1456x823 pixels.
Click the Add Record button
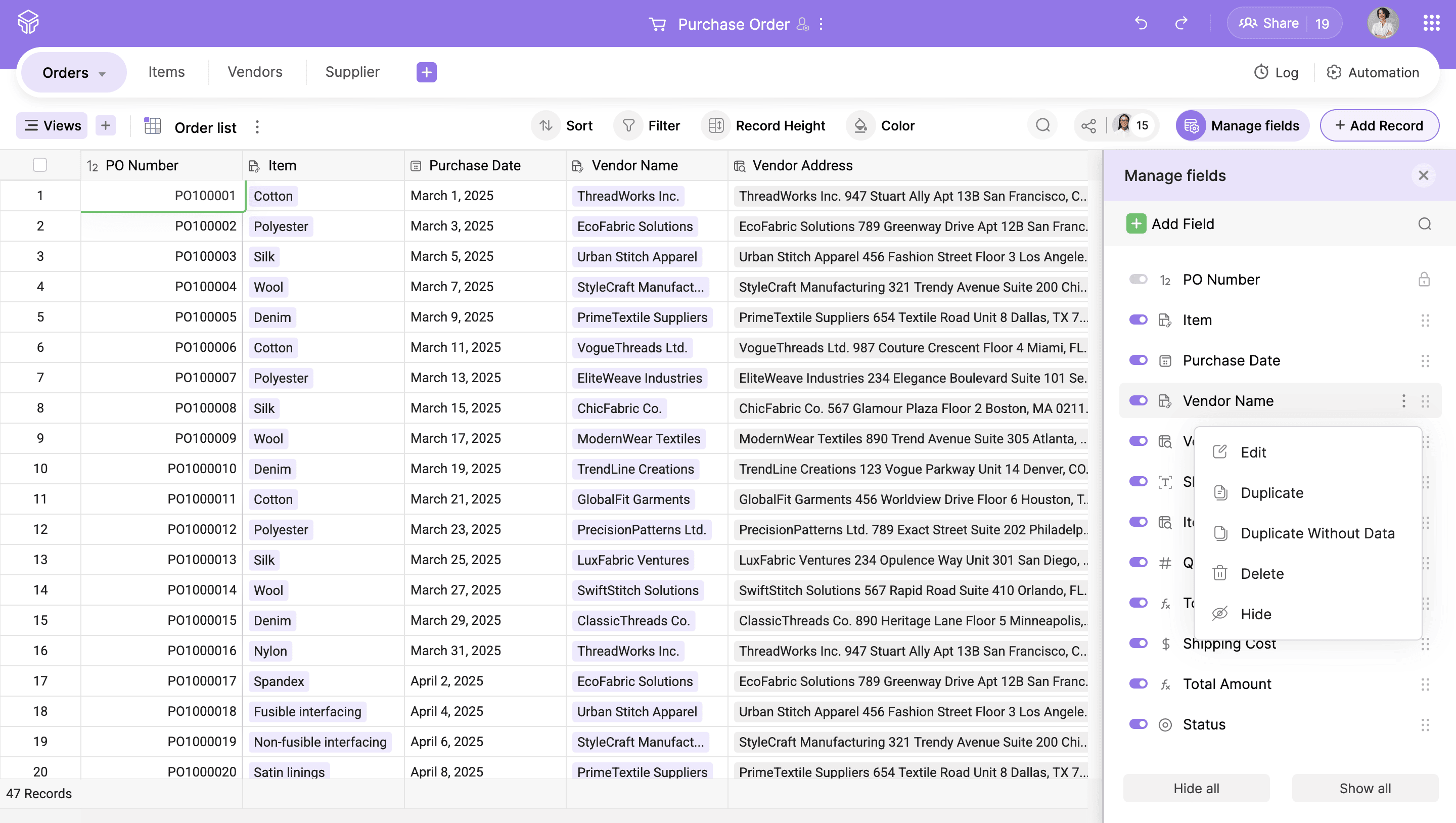point(1379,125)
